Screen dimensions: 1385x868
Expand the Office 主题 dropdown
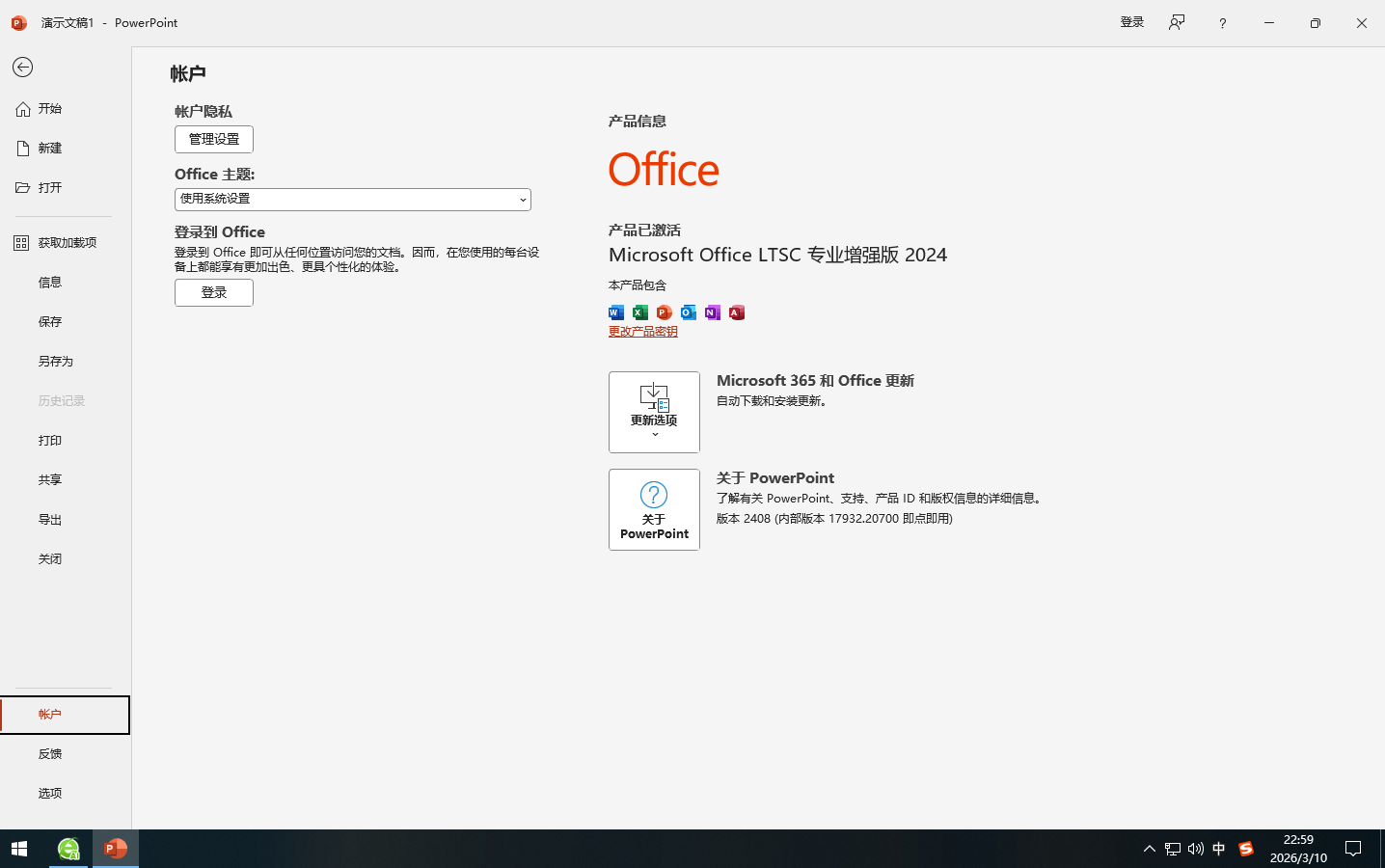click(353, 200)
